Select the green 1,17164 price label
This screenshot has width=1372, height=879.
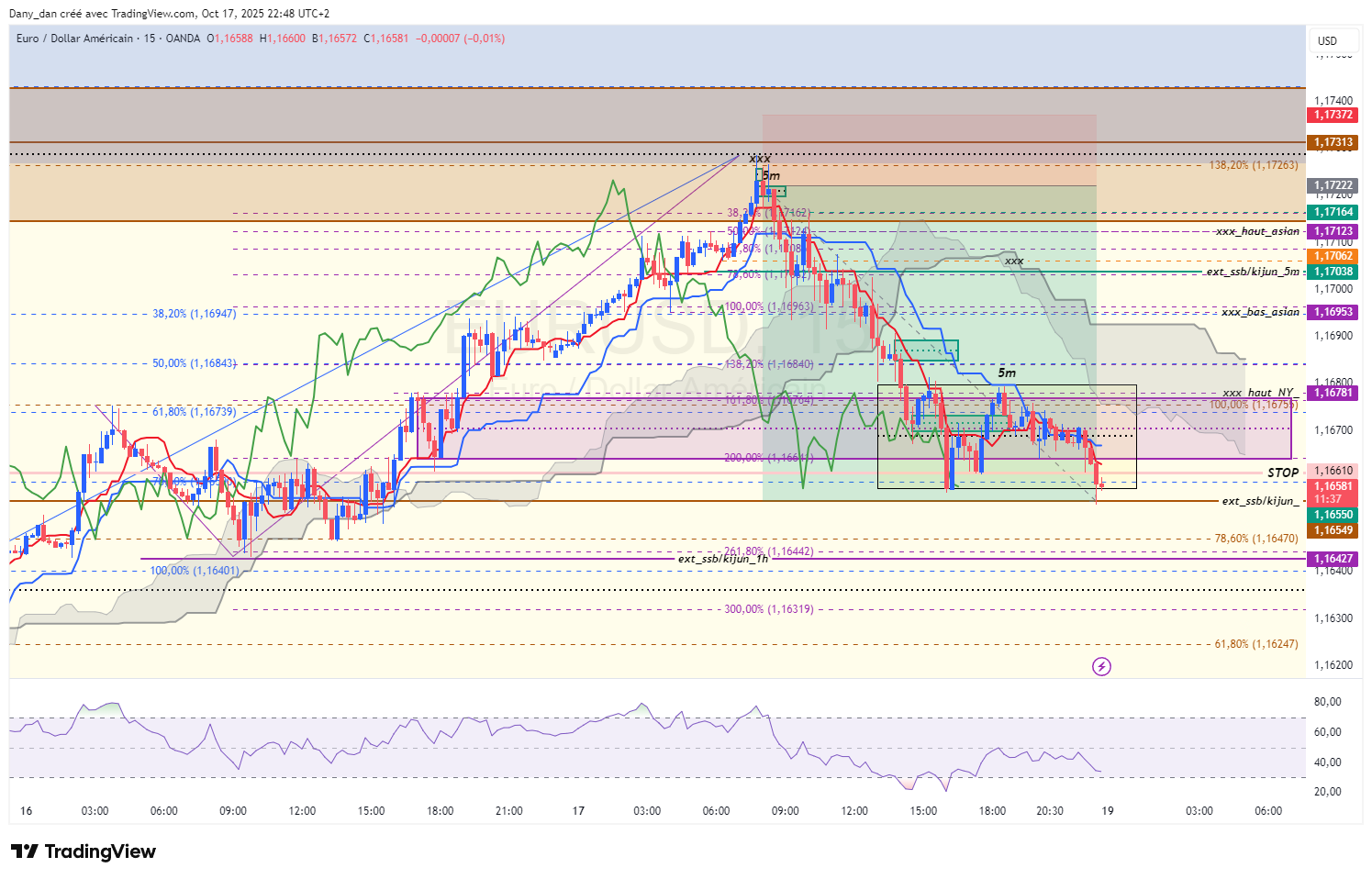(x=1333, y=212)
